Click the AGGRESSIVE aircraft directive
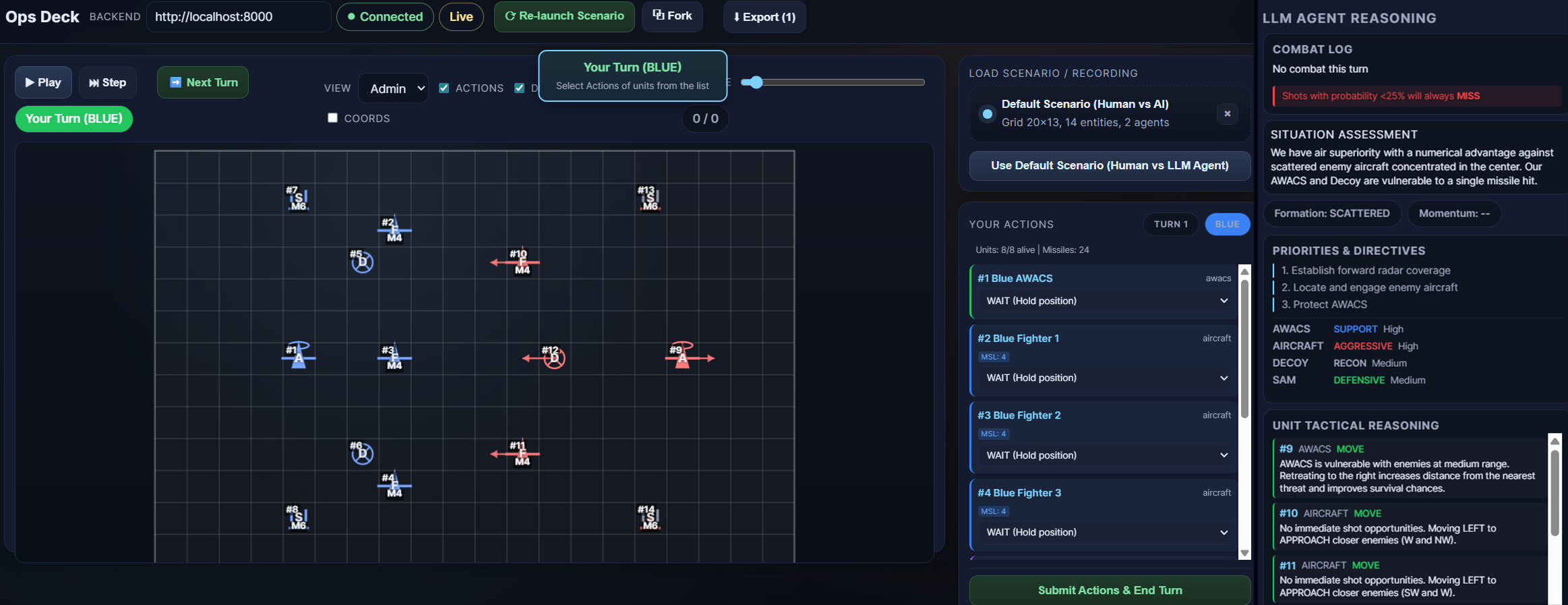 tap(1362, 346)
